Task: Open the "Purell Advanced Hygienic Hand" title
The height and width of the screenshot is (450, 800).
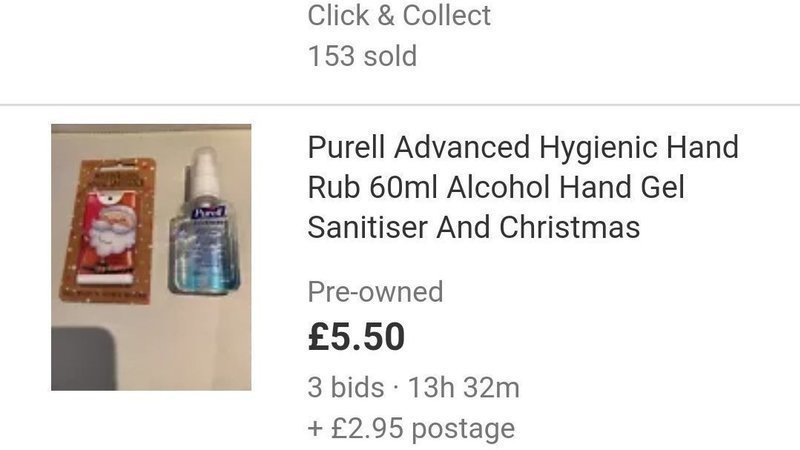Action: coord(523,147)
